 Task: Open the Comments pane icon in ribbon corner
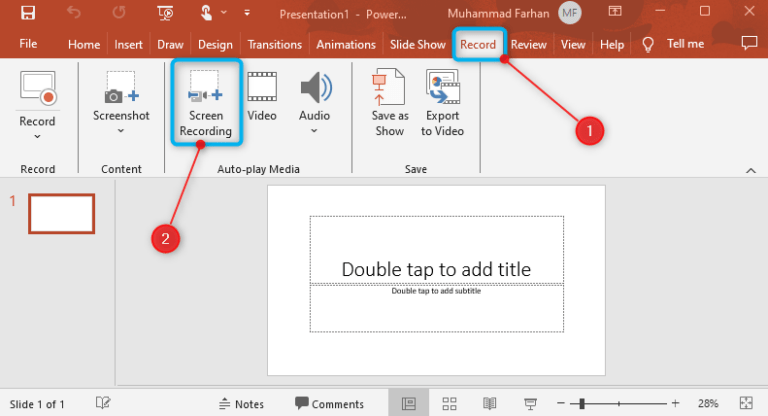[x=748, y=44]
